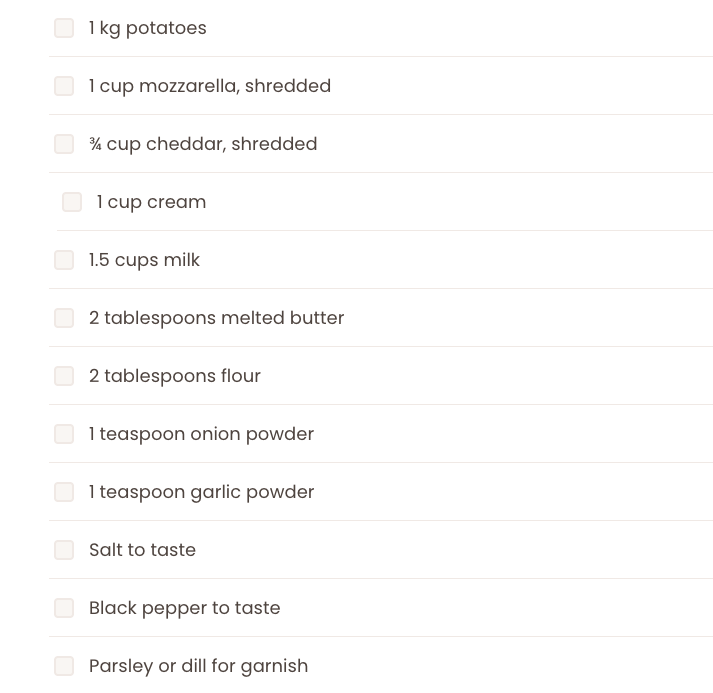The image size is (713, 693).
Task: Check the onion powder checkbox
Action: (x=64, y=434)
